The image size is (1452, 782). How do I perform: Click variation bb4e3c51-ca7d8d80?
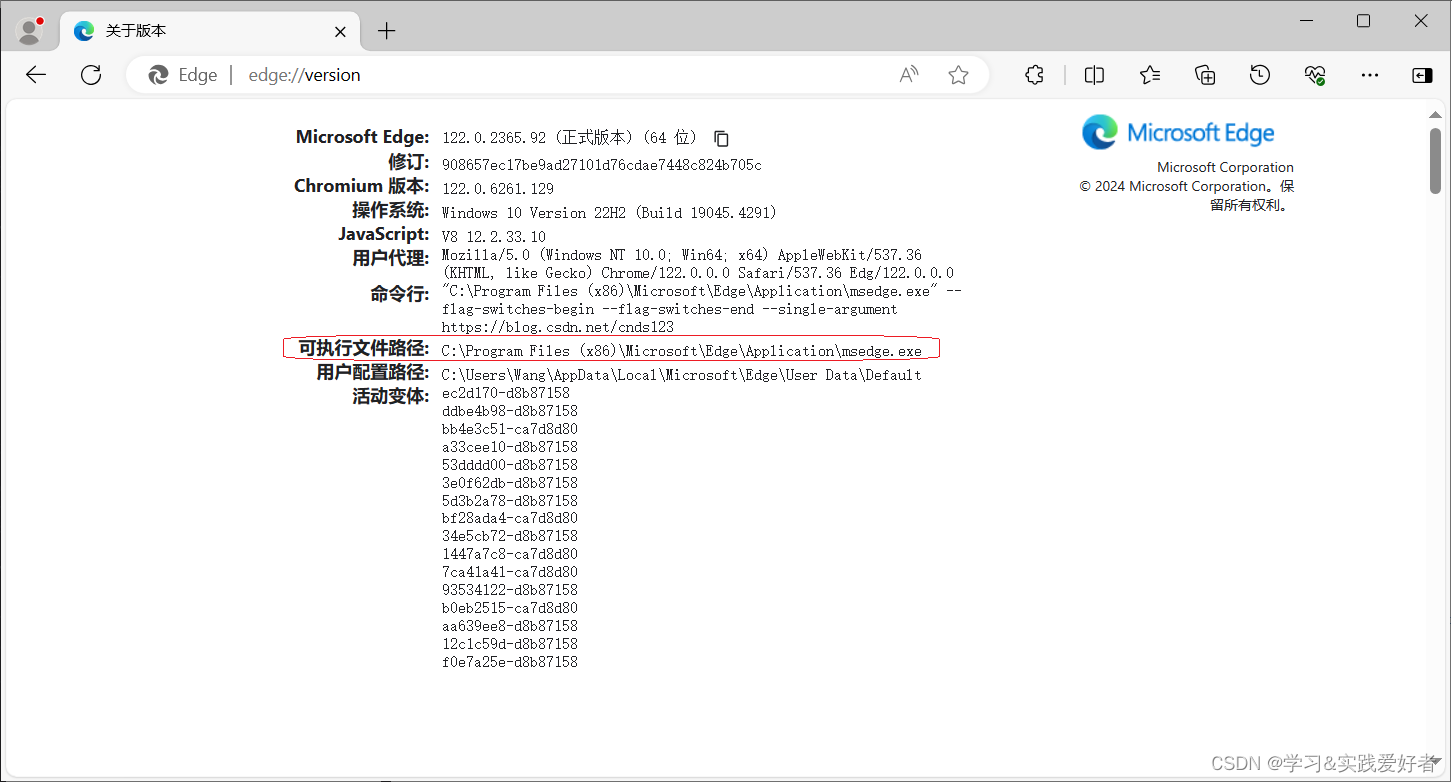pyautogui.click(x=510, y=429)
